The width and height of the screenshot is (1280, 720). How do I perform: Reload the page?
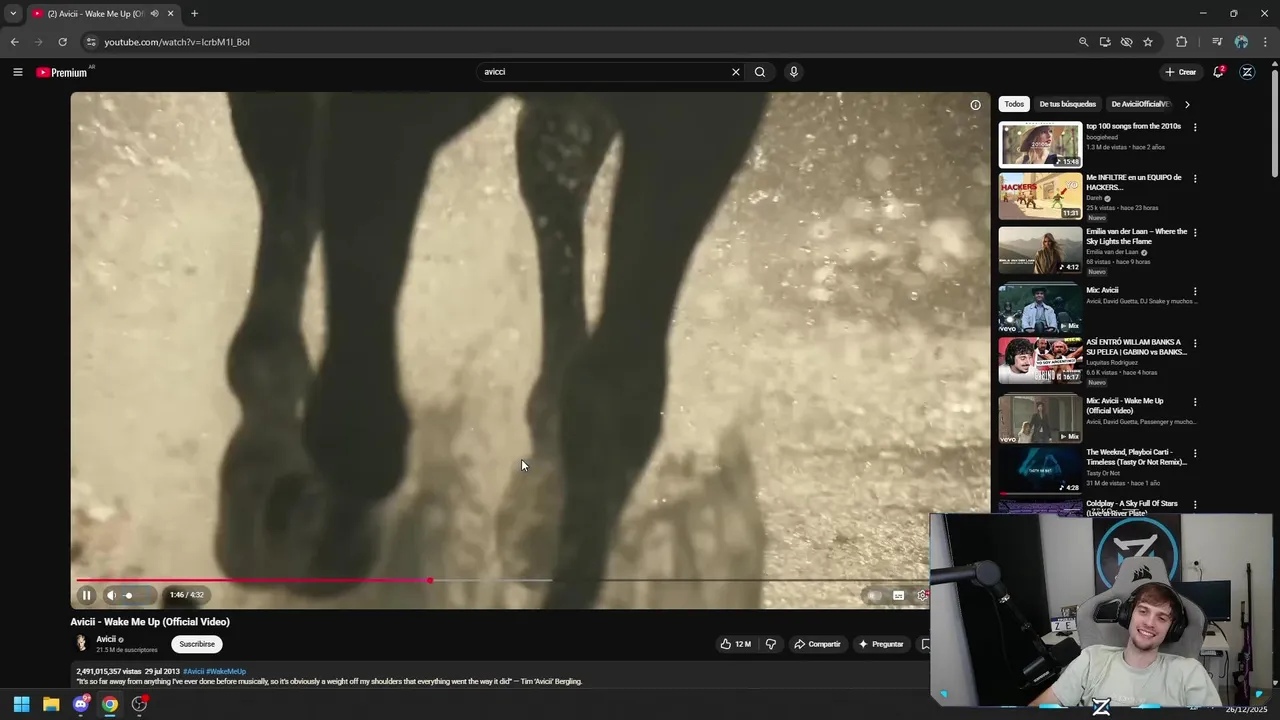[x=62, y=42]
